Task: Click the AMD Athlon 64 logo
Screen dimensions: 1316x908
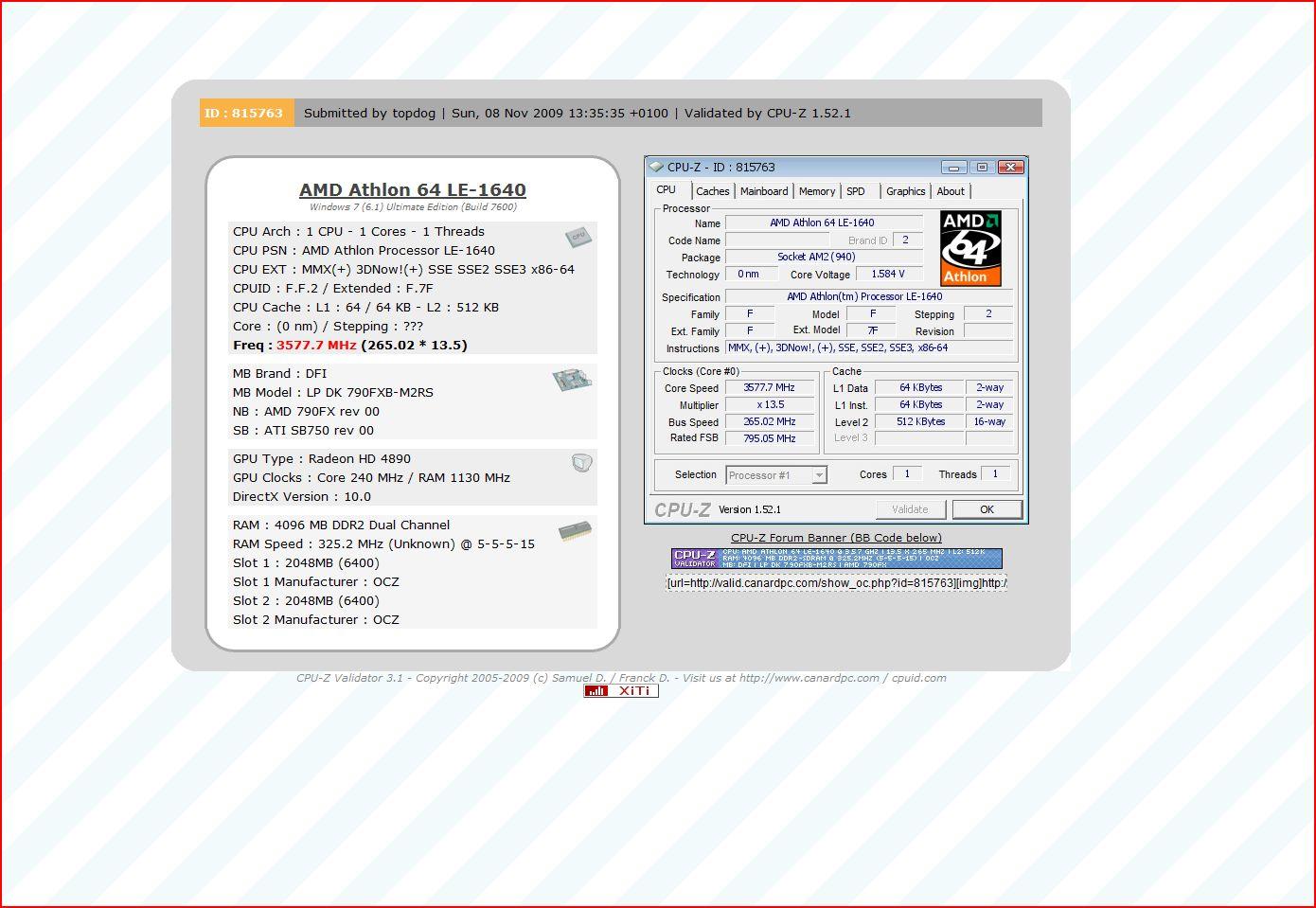Action: [x=970, y=248]
